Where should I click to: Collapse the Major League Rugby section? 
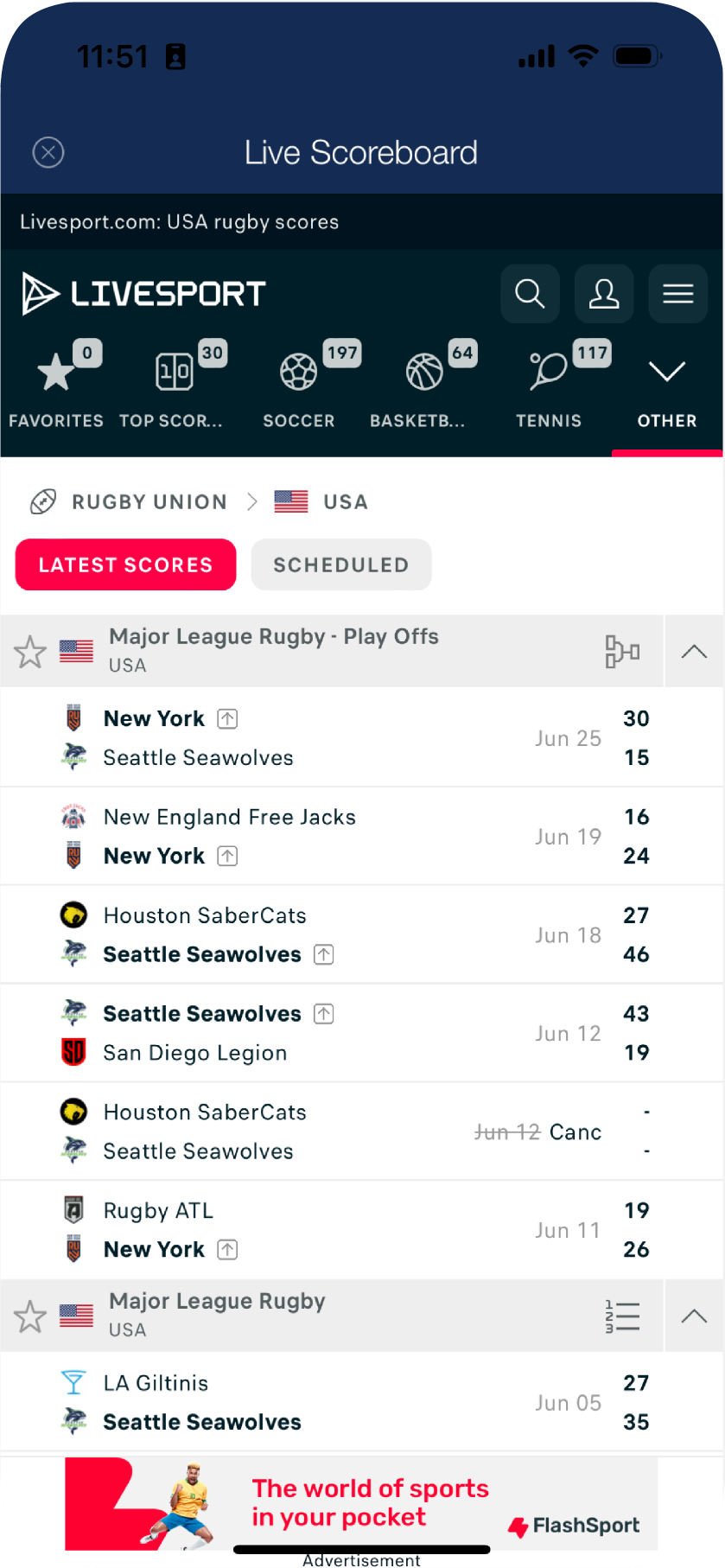click(694, 1316)
